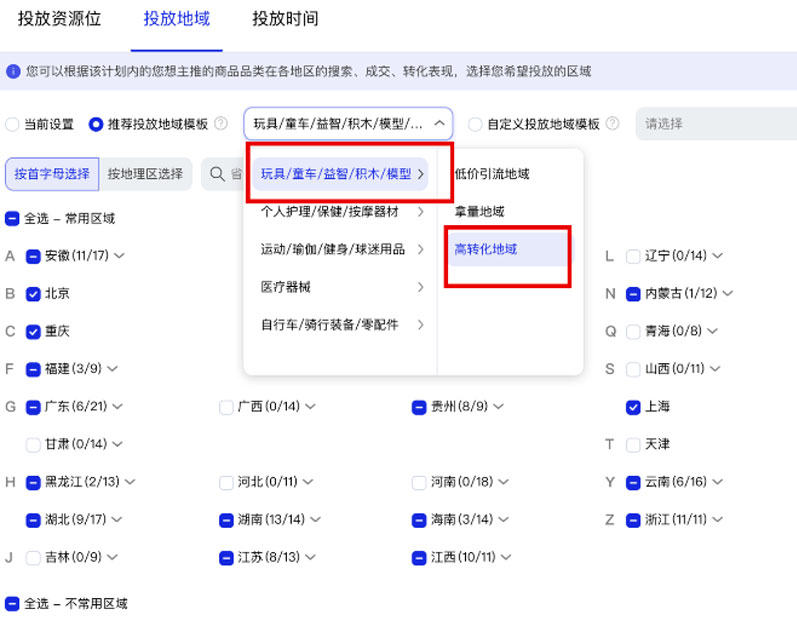Check the 甘肃 (0/14) checkbox
797x621 pixels.
pos(33,445)
